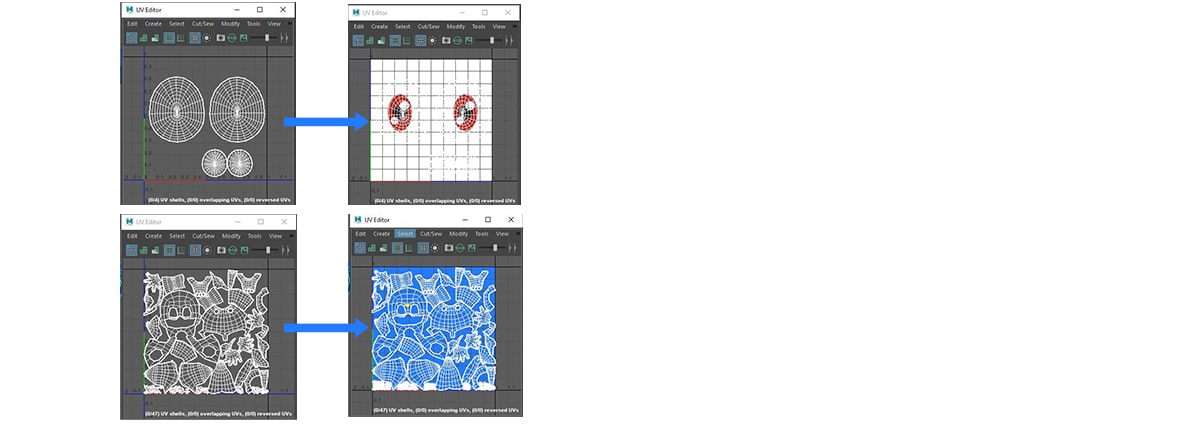Toggle wireframe icon in the blue-shaded UV Editor

pos(360,248)
